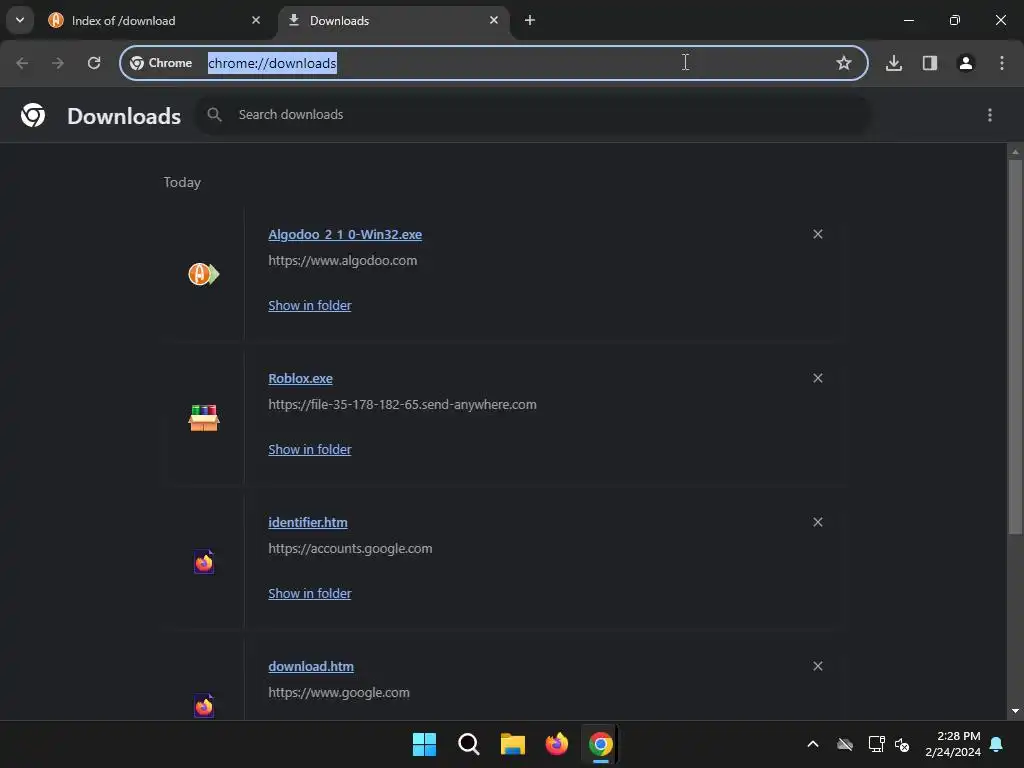
Task: Click the send-anywhere.com source URL
Action: 402,404
